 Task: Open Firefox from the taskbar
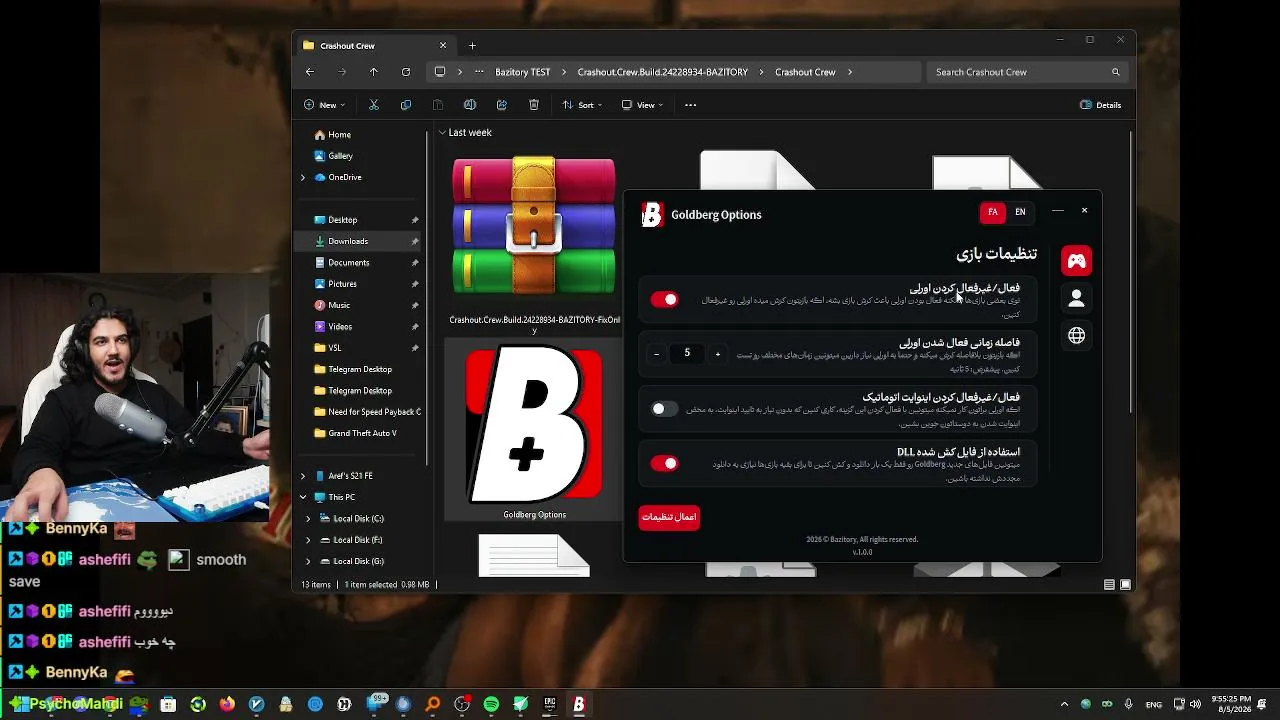click(x=227, y=704)
